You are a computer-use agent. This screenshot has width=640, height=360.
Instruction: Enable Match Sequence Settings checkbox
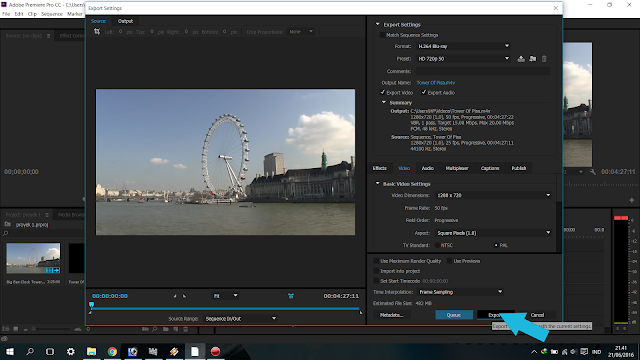click(382, 35)
